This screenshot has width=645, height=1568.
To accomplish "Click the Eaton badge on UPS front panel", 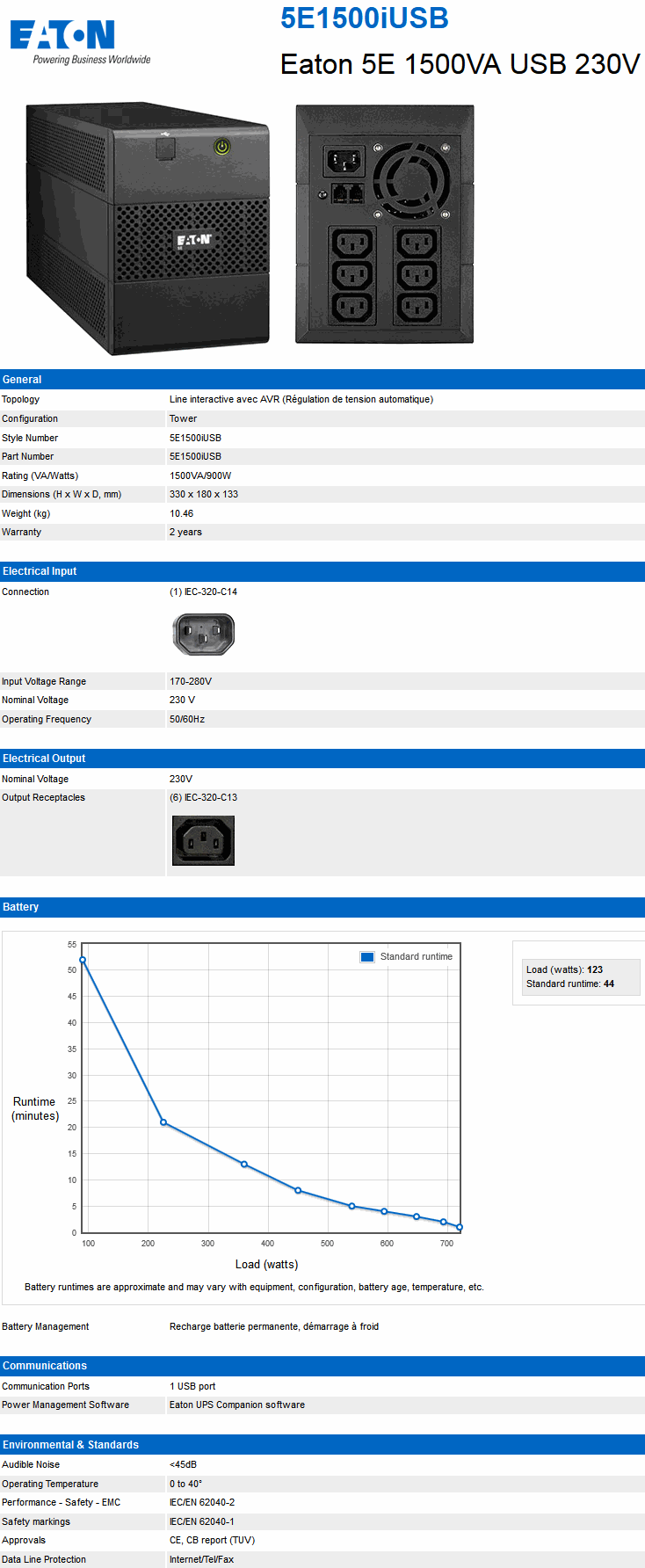I will [x=193, y=240].
